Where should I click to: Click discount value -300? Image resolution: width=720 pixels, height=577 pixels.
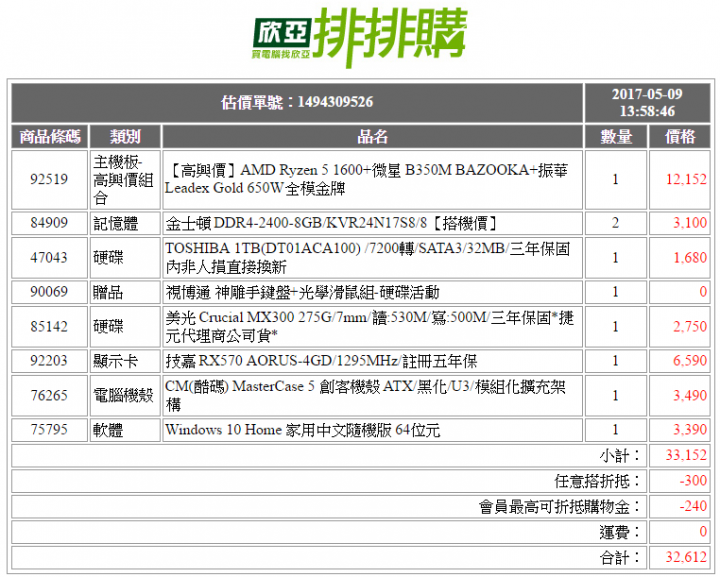(693, 481)
